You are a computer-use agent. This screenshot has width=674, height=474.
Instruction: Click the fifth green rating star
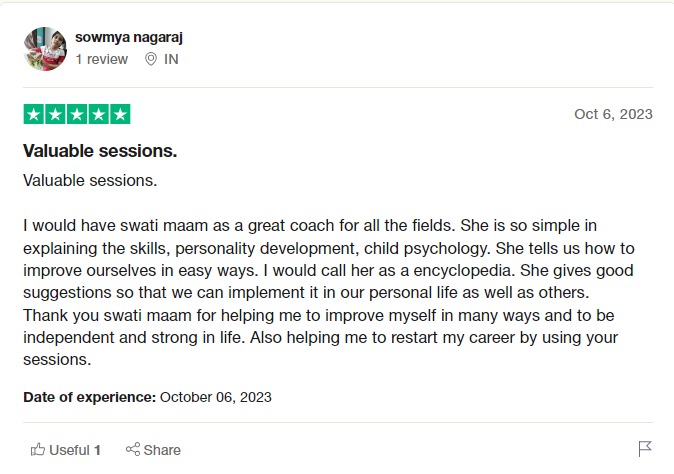click(120, 114)
